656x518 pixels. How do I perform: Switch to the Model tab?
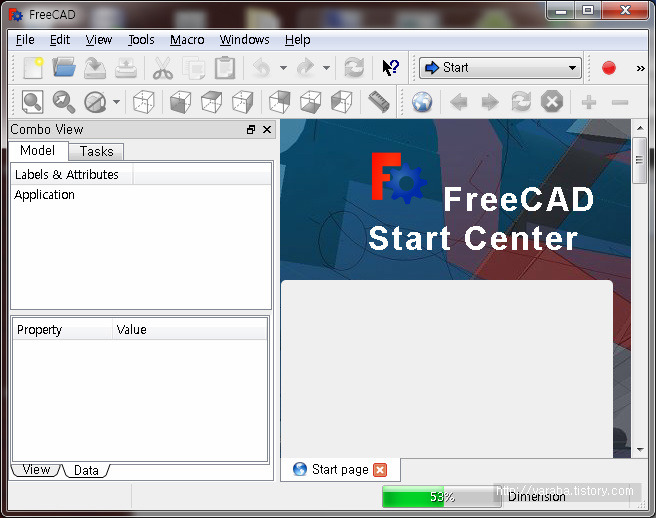(38, 151)
